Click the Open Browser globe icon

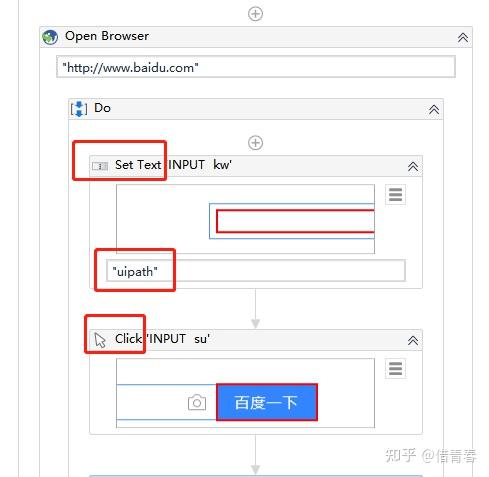pos(50,37)
